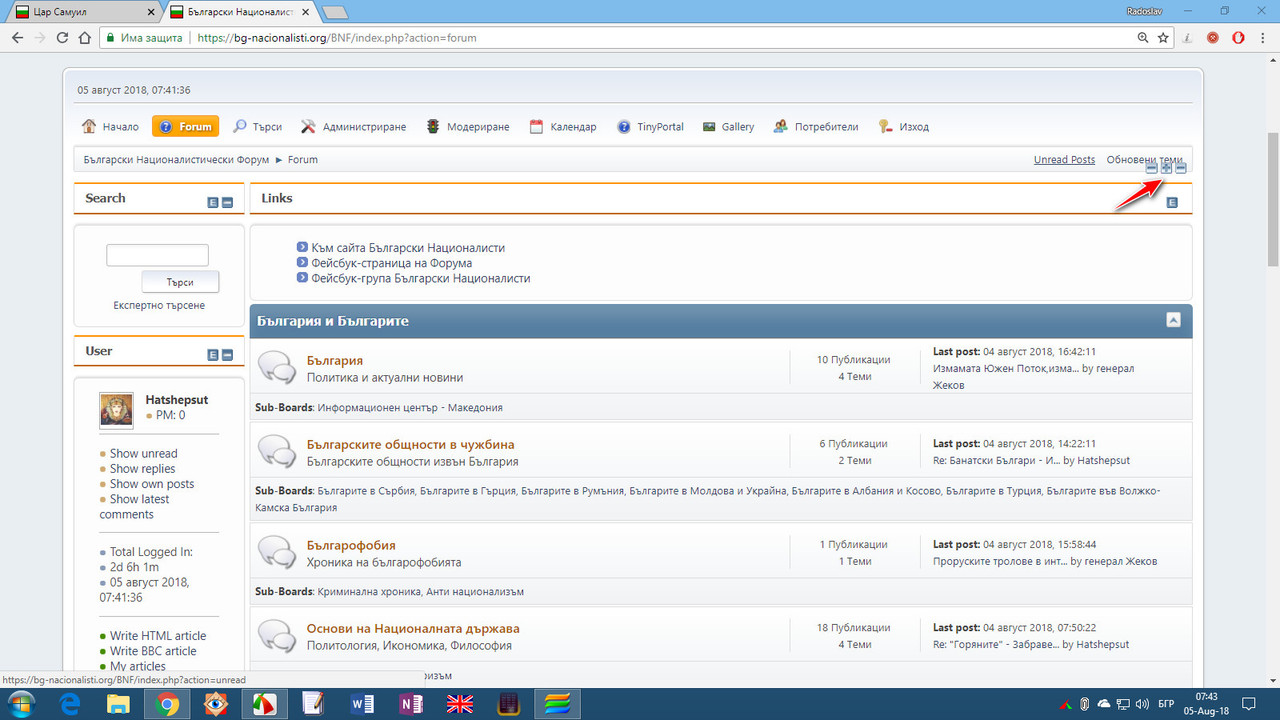1280x720 pixels.
Task: Open Microsoft Word from the taskbar
Action: 362,704
